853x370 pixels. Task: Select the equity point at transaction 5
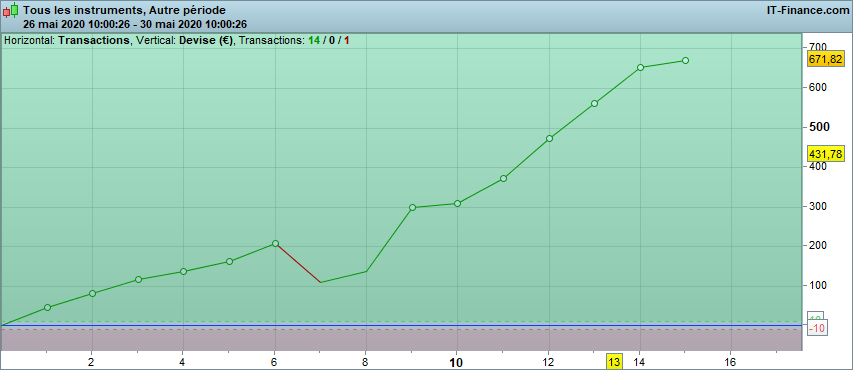(x=230, y=261)
